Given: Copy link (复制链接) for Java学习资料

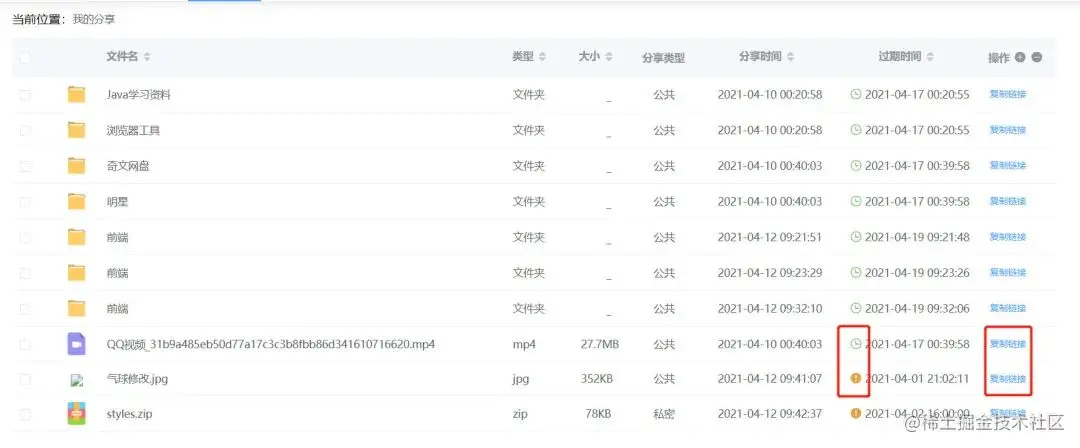Looking at the screenshot, I should [1008, 94].
